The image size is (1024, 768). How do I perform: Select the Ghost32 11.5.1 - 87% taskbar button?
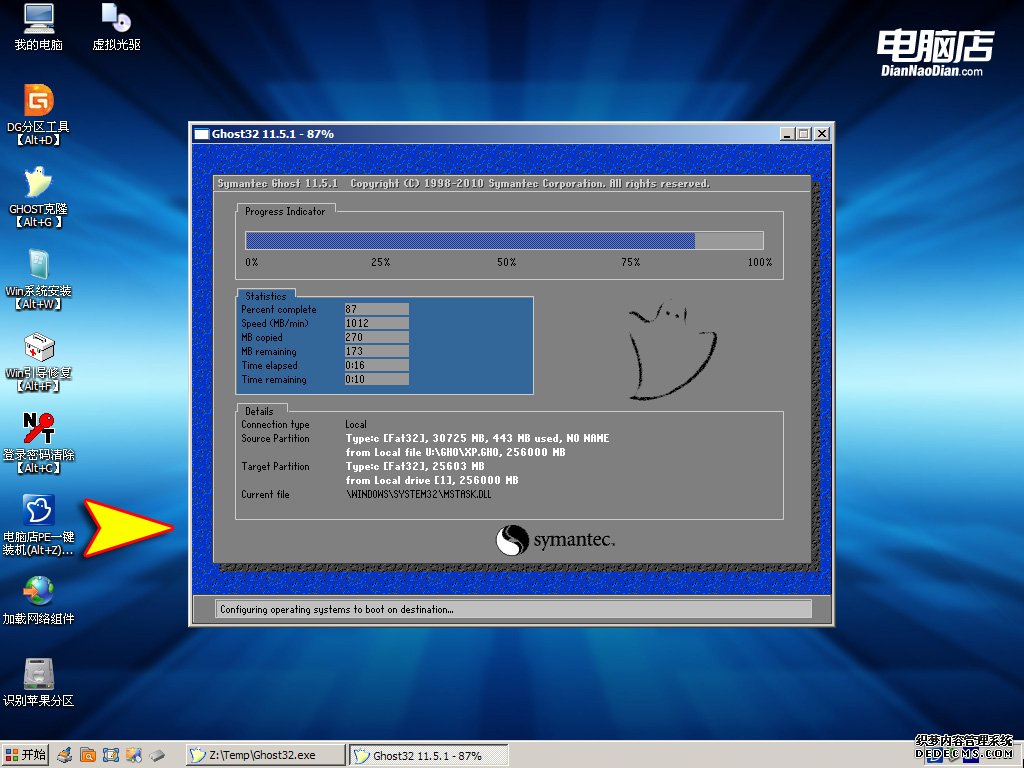pos(428,755)
